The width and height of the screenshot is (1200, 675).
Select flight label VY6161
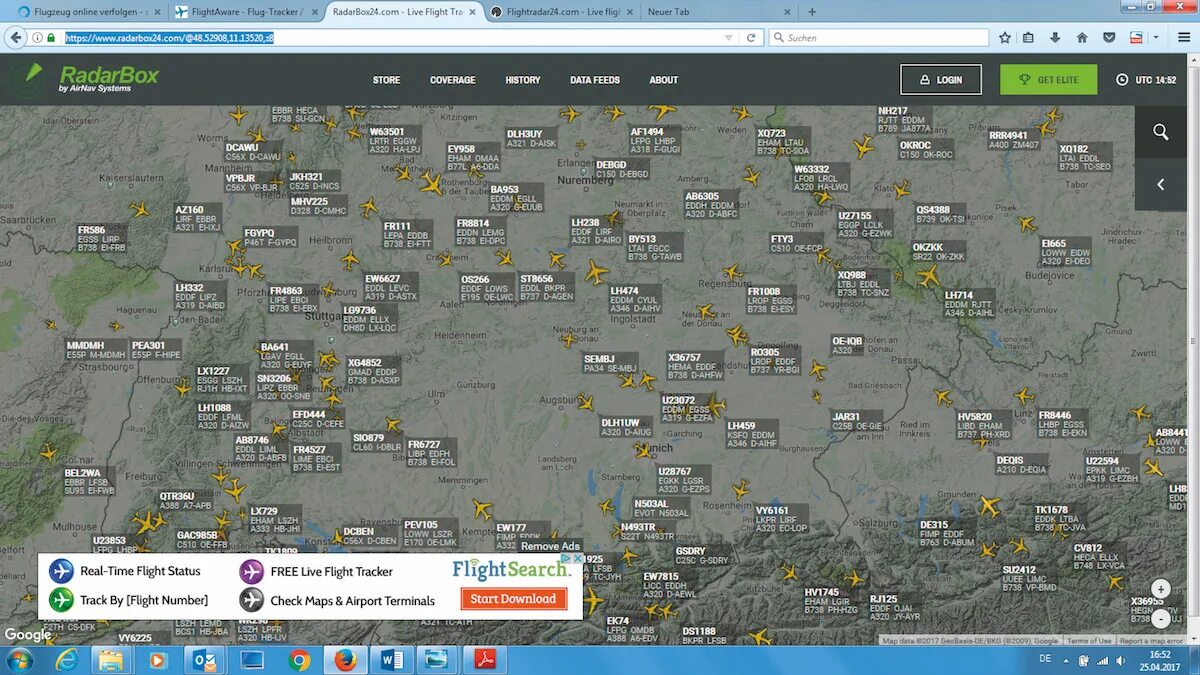point(782,519)
